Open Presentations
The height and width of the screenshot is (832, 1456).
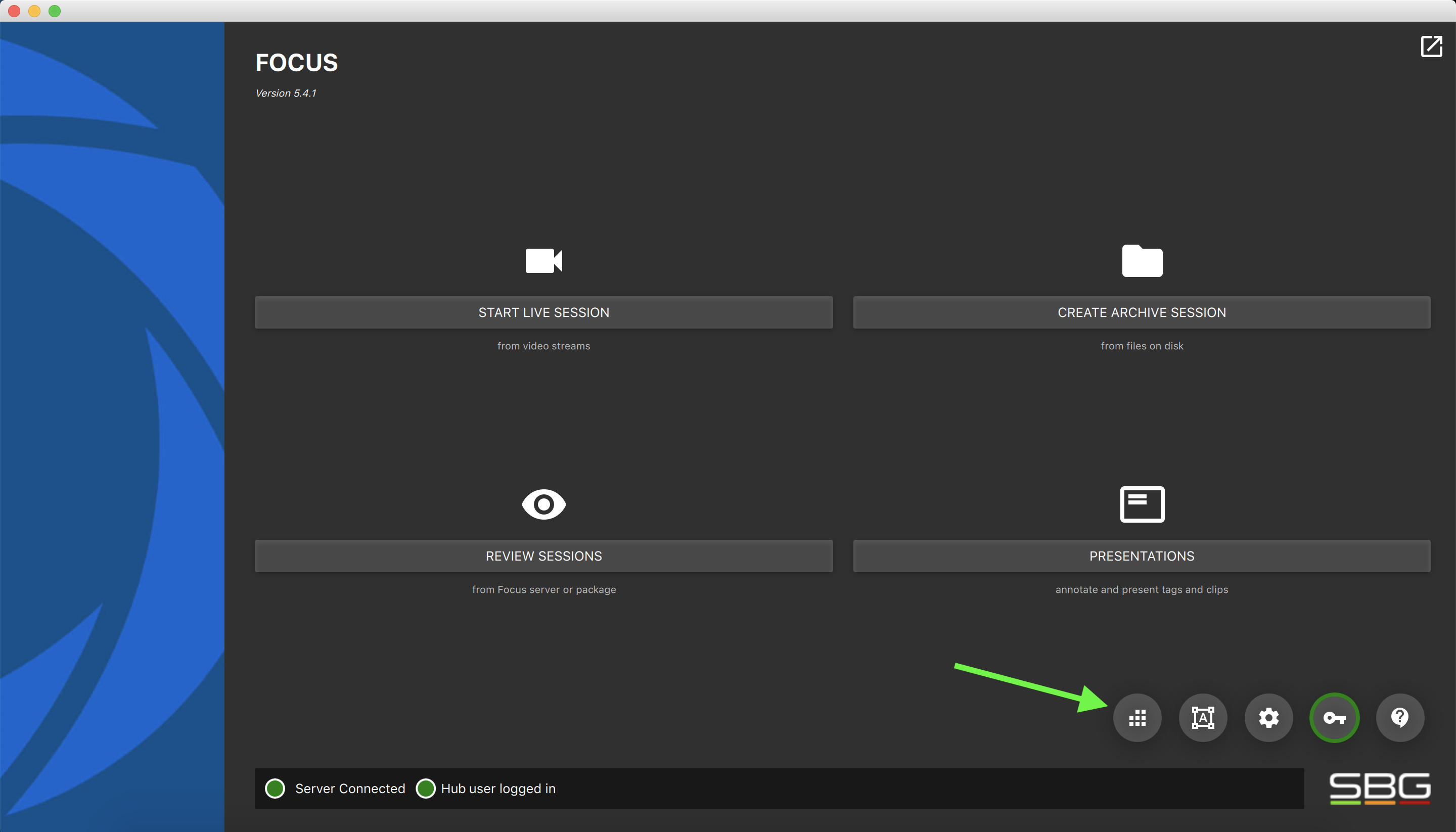pos(1142,556)
